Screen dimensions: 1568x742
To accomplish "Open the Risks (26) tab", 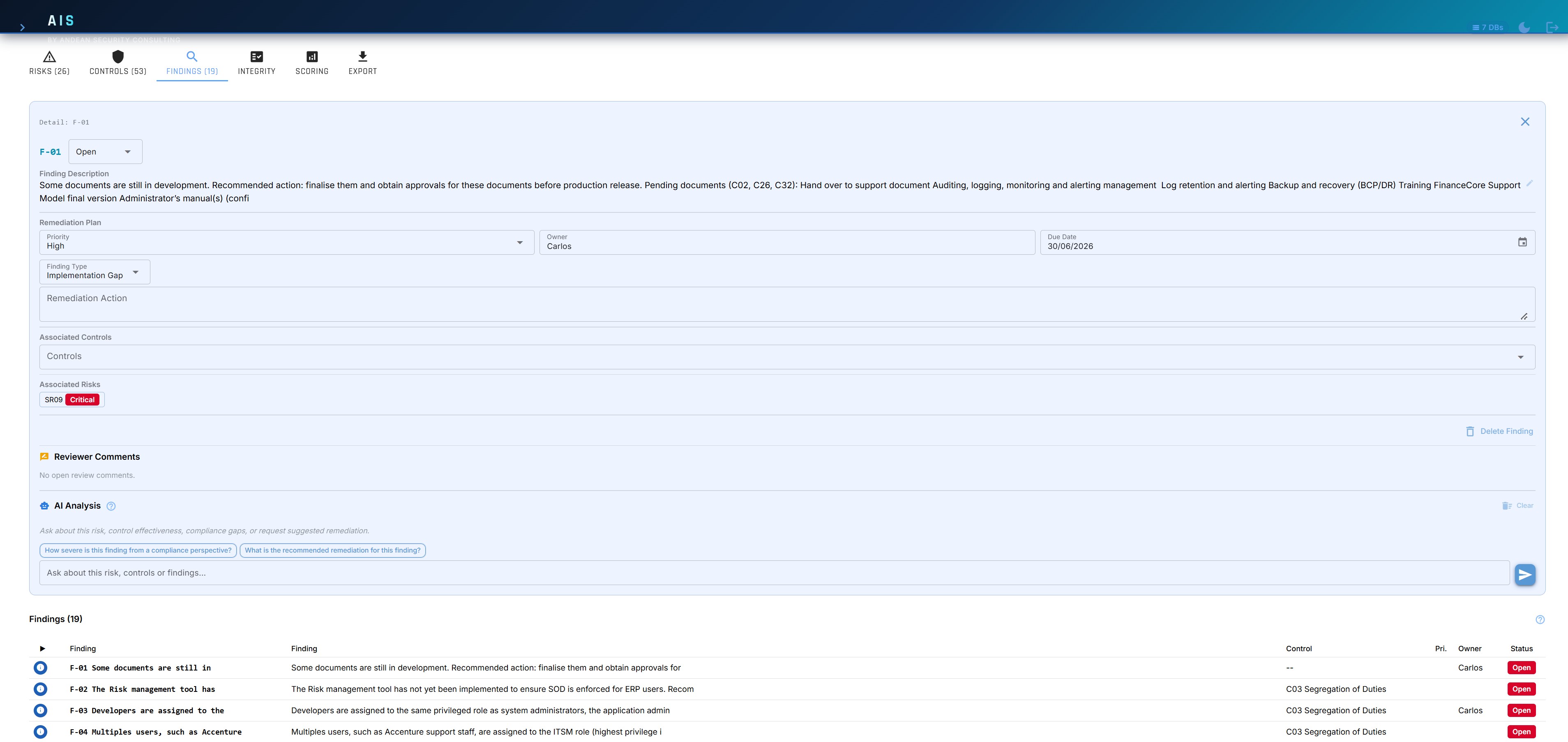I will click(49, 63).
